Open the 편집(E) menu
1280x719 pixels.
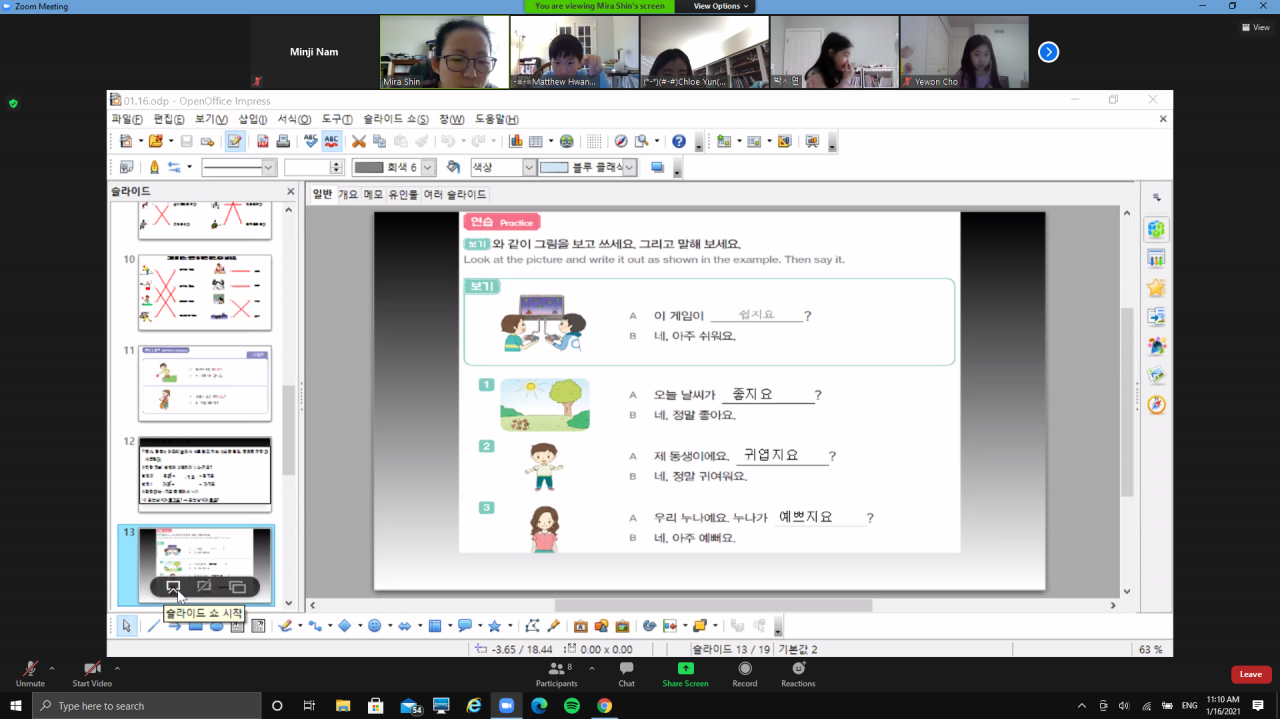169,119
